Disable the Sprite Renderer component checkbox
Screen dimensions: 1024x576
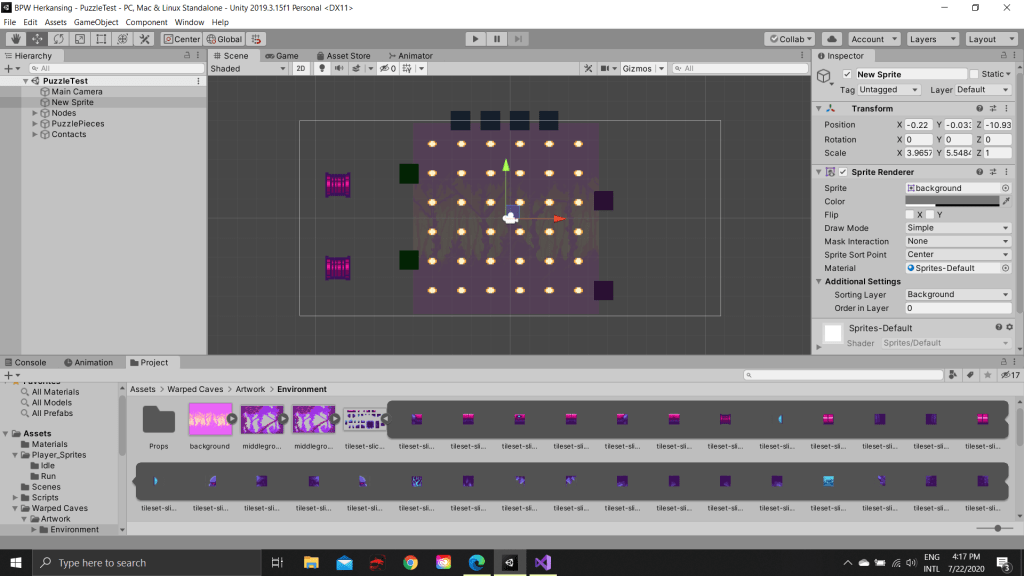point(843,172)
